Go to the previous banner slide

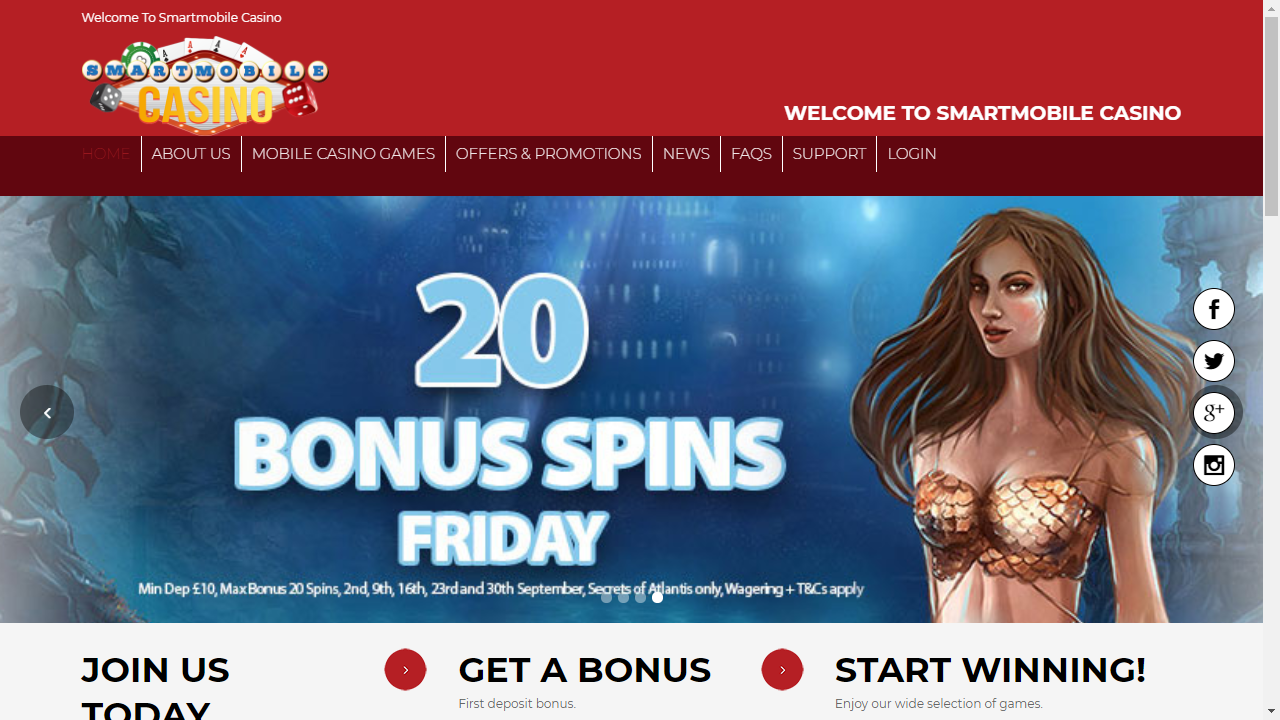47,412
